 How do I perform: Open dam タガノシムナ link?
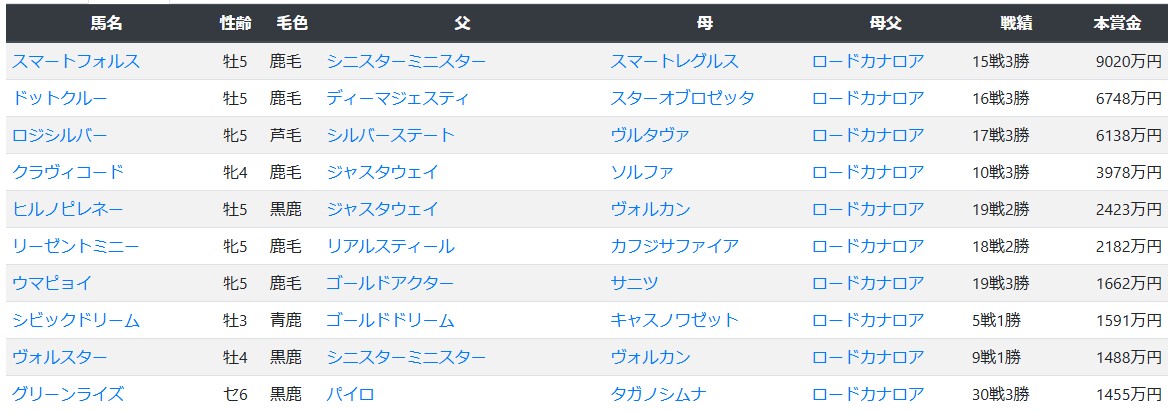[658, 395]
